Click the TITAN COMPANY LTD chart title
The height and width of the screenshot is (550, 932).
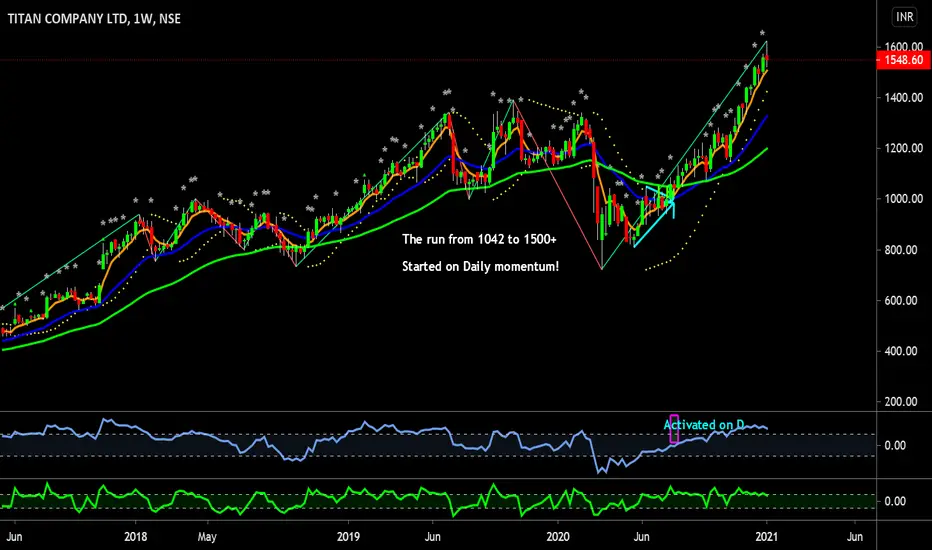tap(94, 18)
